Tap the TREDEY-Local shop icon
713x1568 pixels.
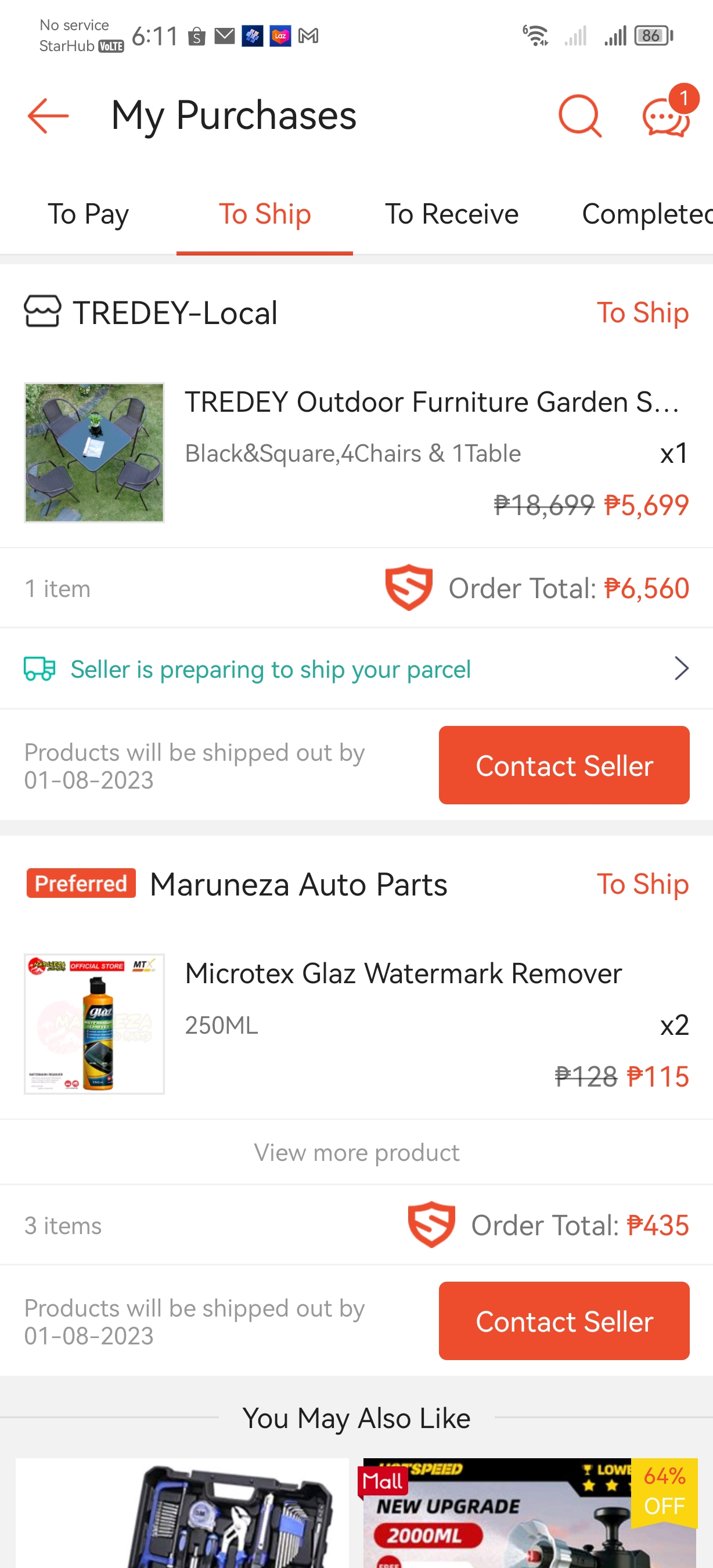click(42, 312)
